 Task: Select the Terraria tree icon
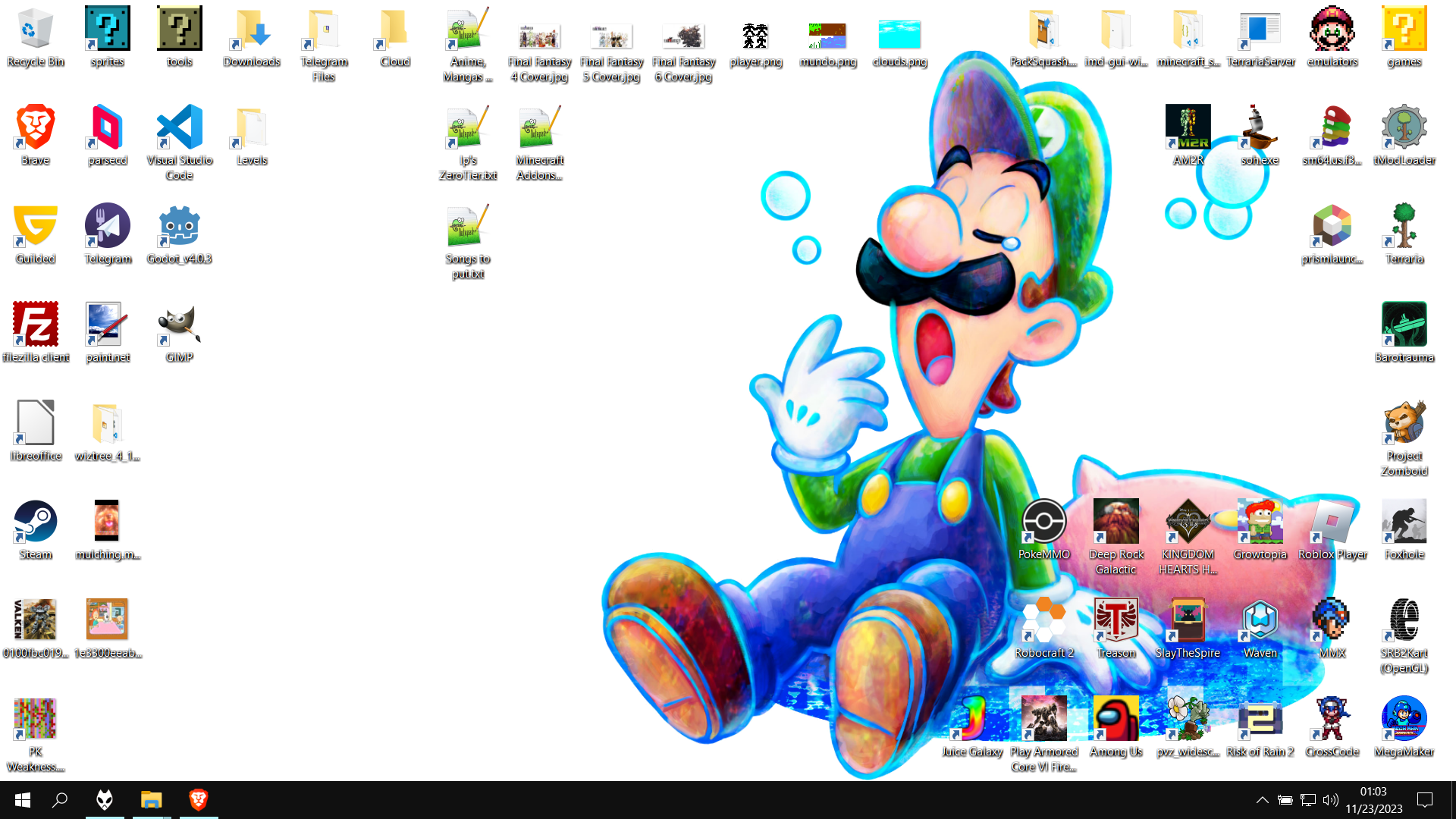(x=1404, y=234)
